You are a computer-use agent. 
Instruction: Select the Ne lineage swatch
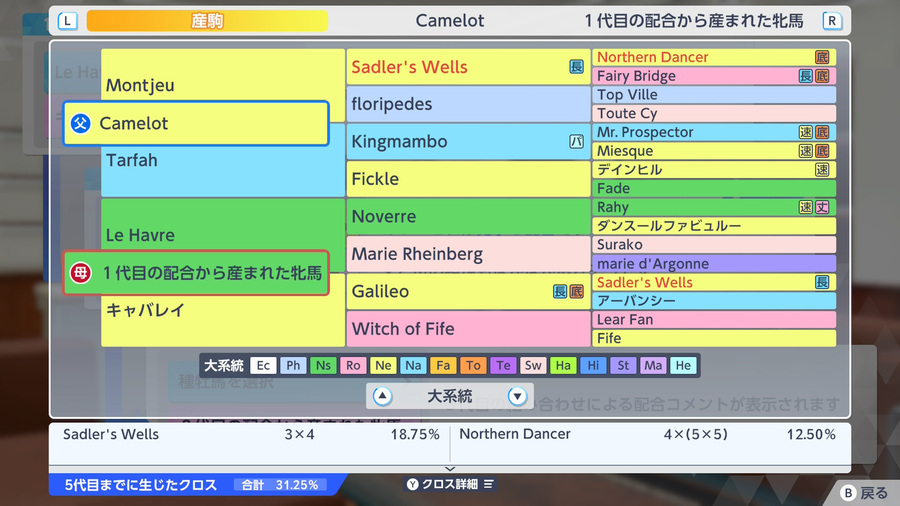pos(383,365)
